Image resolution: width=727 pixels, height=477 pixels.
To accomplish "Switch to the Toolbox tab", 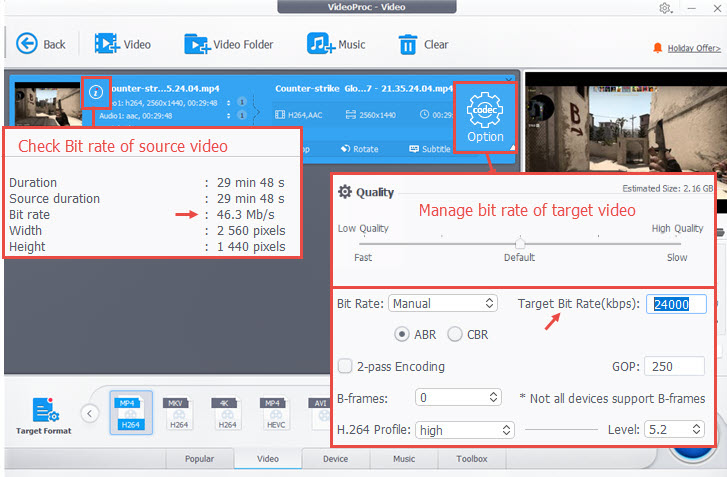I will tap(472, 458).
